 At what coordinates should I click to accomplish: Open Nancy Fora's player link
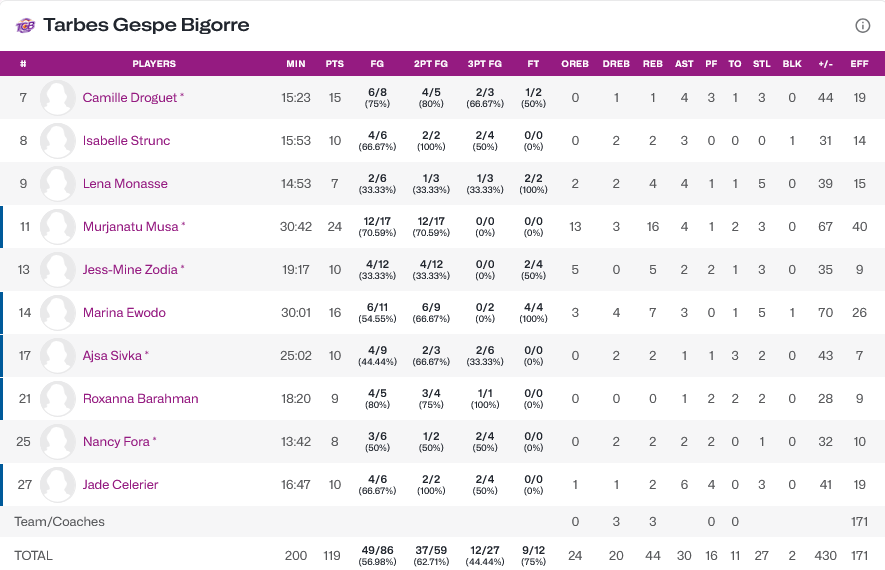click(x=116, y=442)
